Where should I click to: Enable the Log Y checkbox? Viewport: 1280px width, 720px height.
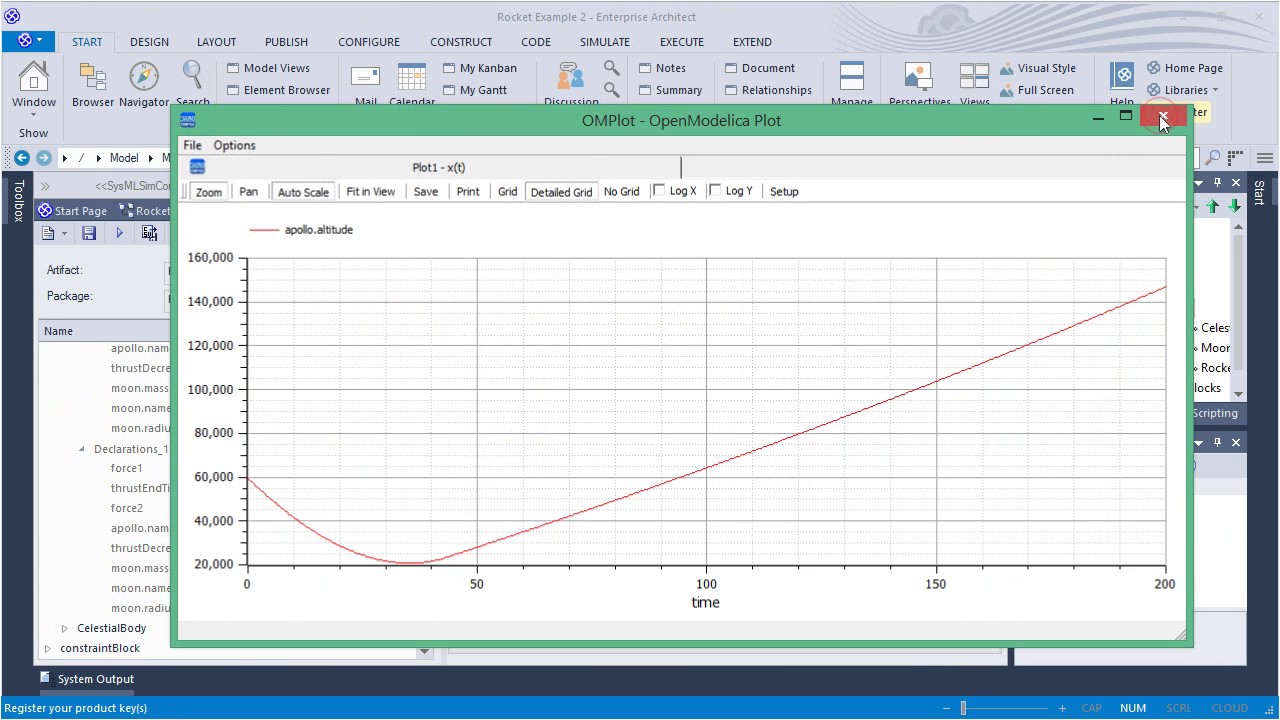pyautogui.click(x=715, y=190)
